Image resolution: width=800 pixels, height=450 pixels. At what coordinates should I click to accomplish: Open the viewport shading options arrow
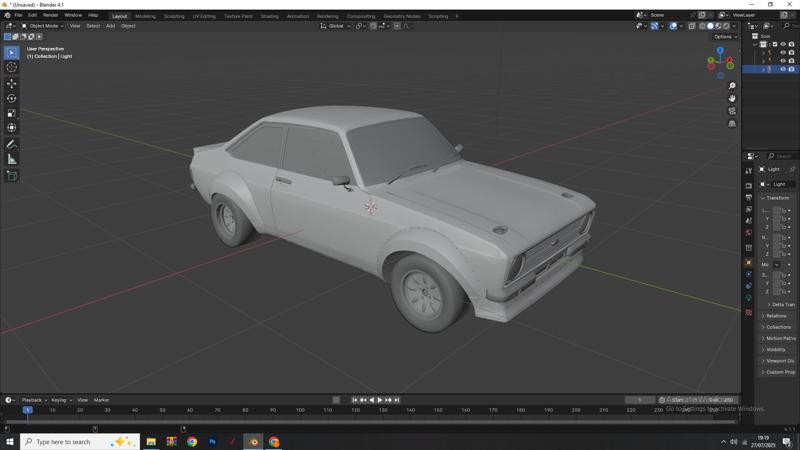734,26
